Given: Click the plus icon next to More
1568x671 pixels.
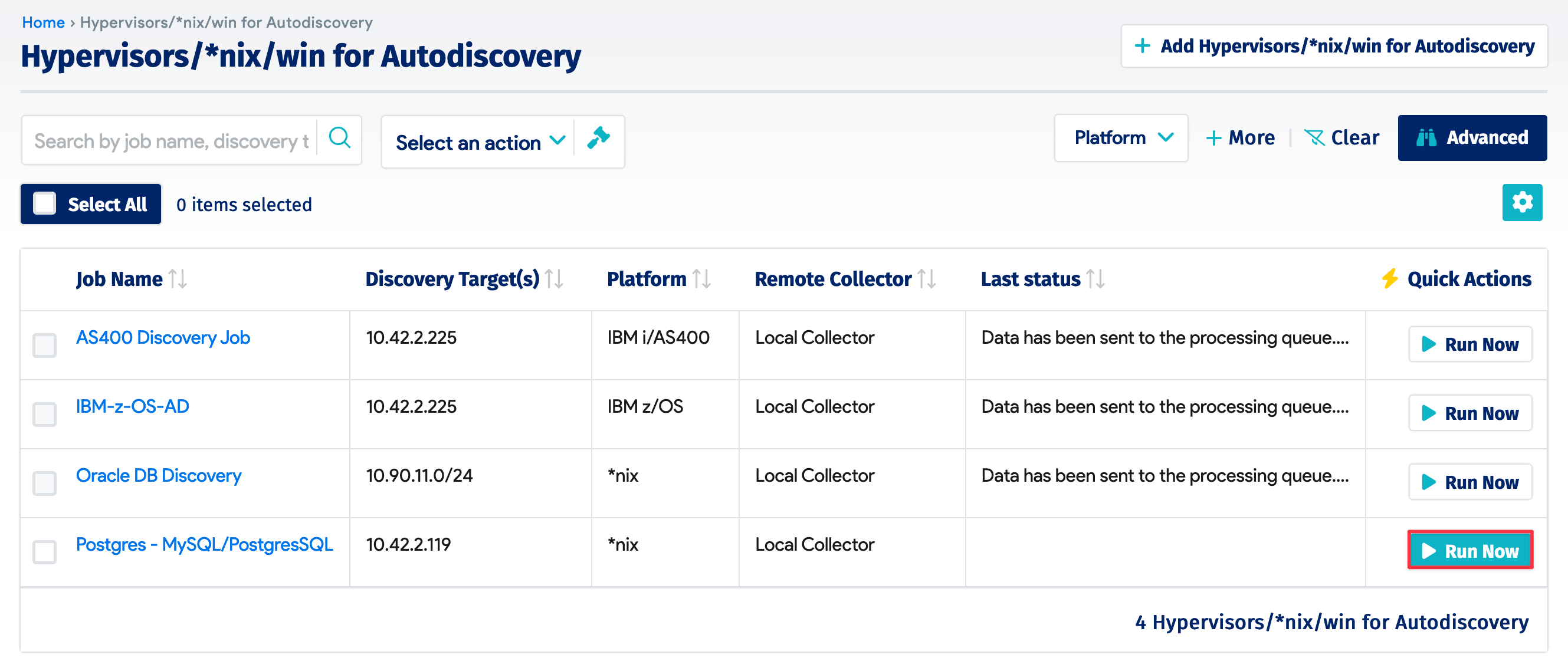Looking at the screenshot, I should click(1212, 137).
